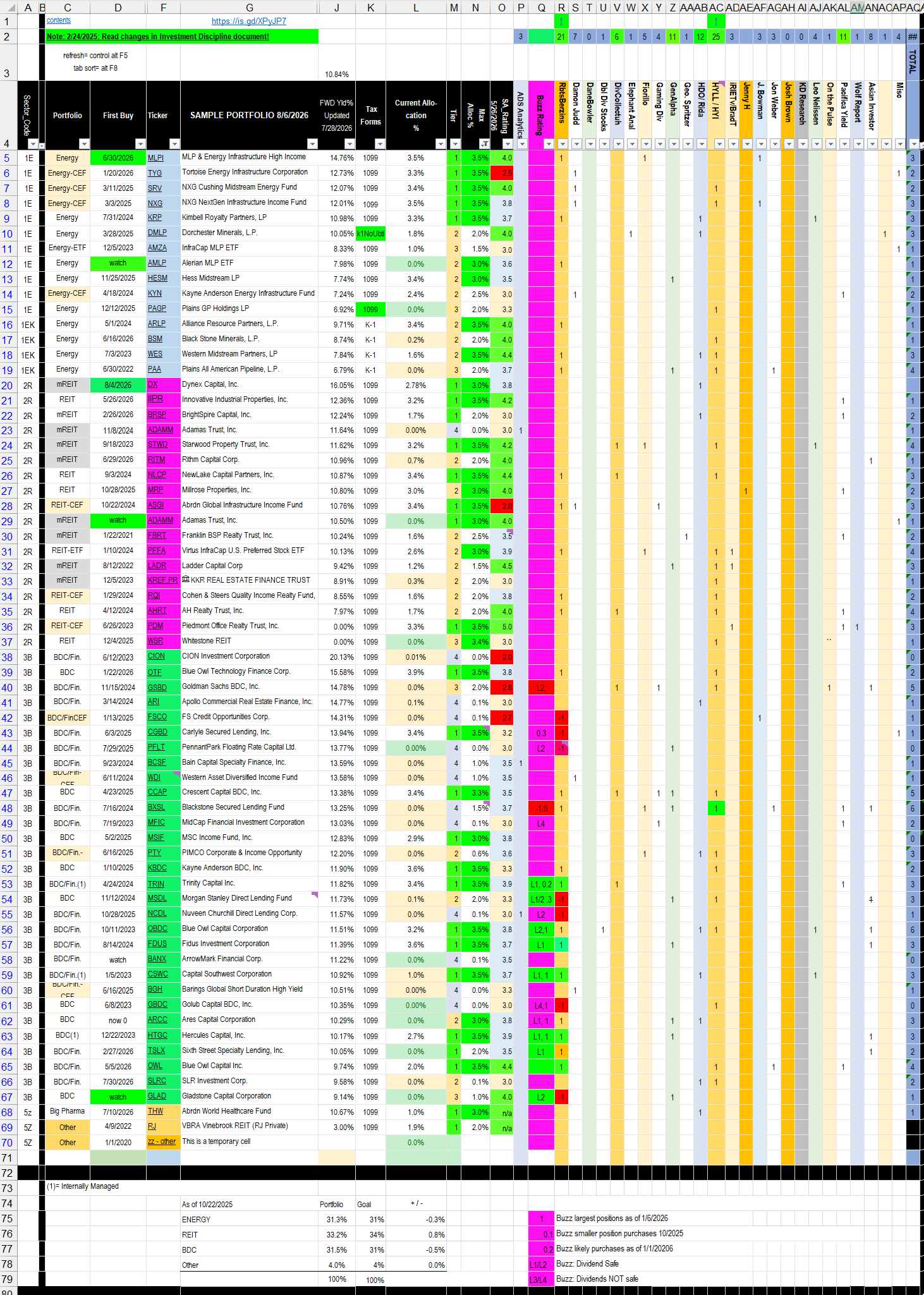Select column Q by its header

pyautogui.click(x=542, y=8)
